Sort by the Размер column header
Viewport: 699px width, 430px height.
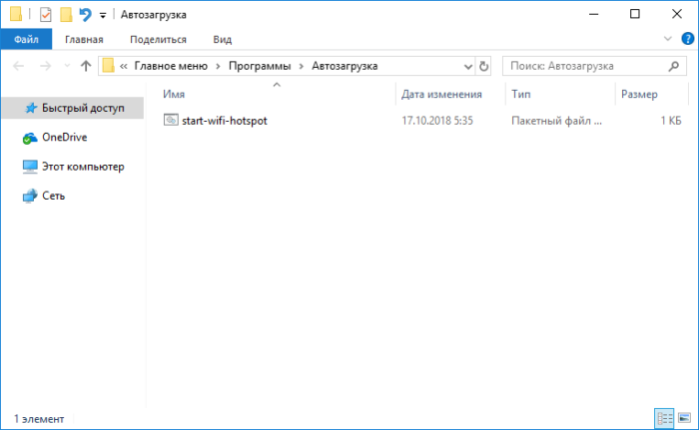(639, 94)
